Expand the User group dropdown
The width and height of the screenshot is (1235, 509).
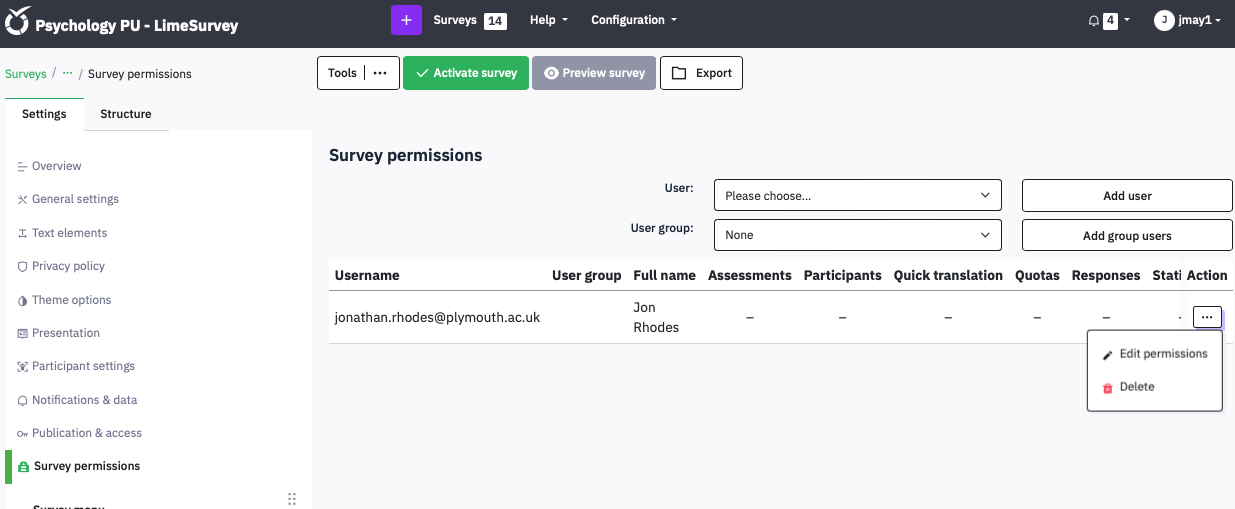pos(857,235)
